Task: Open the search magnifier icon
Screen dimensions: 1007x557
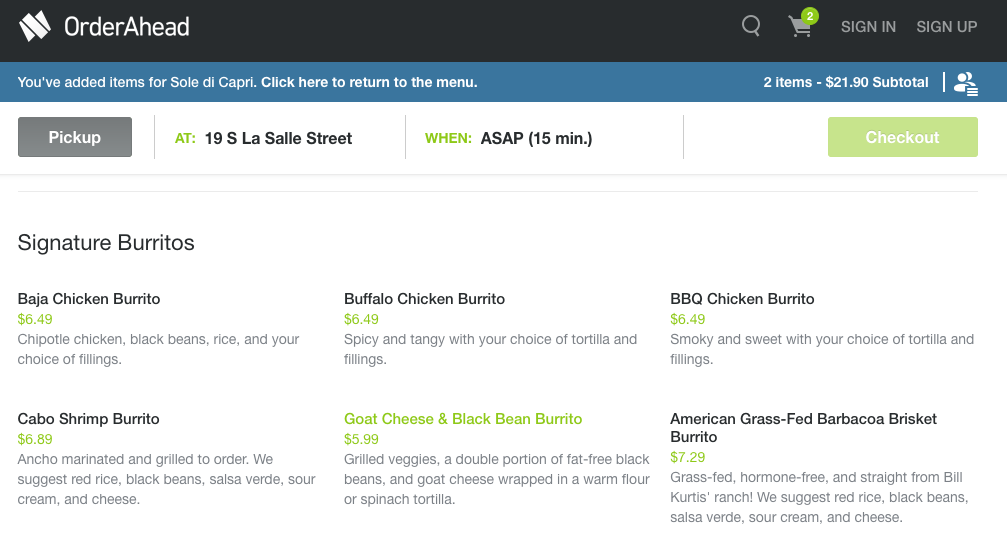Action: point(751,26)
